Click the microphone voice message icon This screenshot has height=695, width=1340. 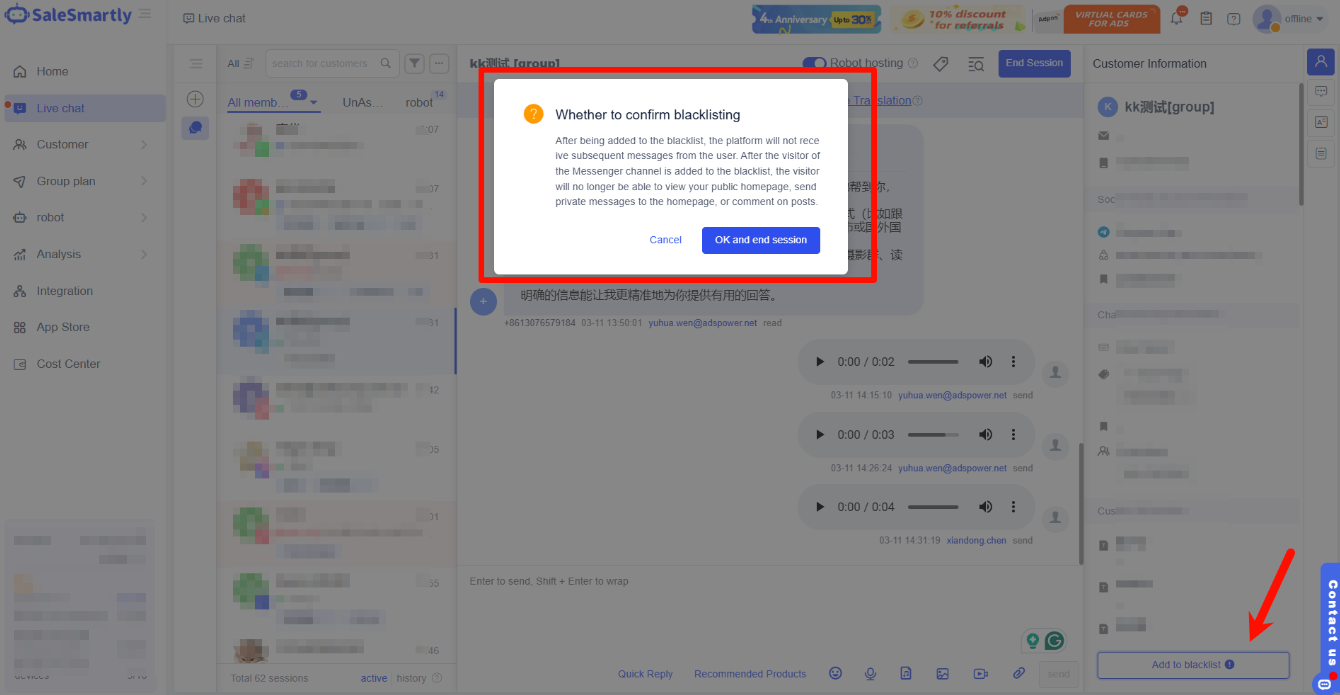pos(870,674)
